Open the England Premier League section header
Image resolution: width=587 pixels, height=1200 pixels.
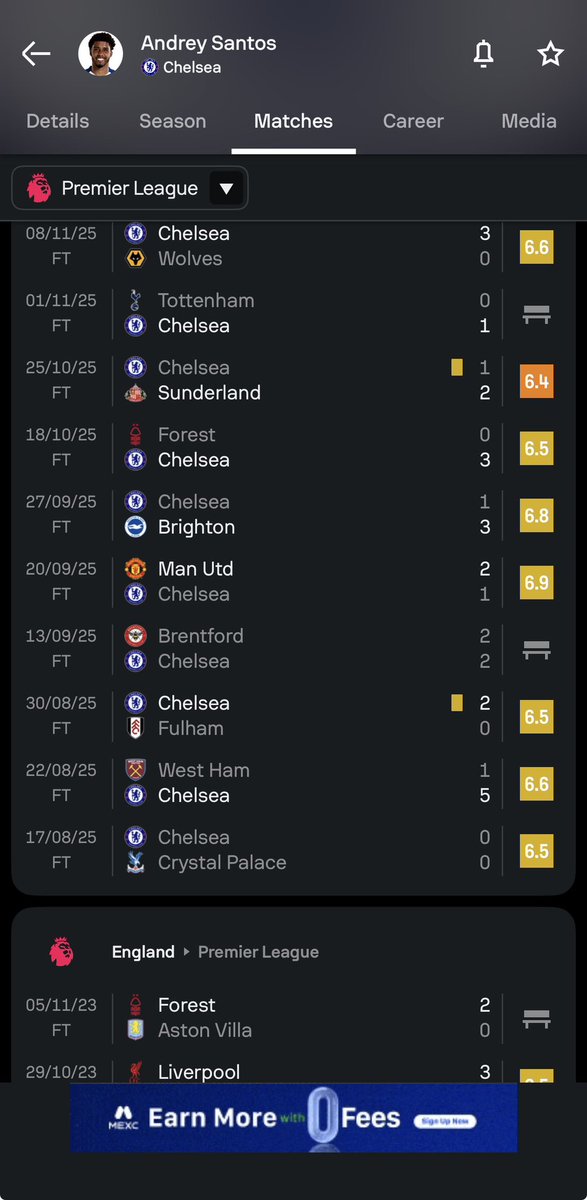coord(293,952)
